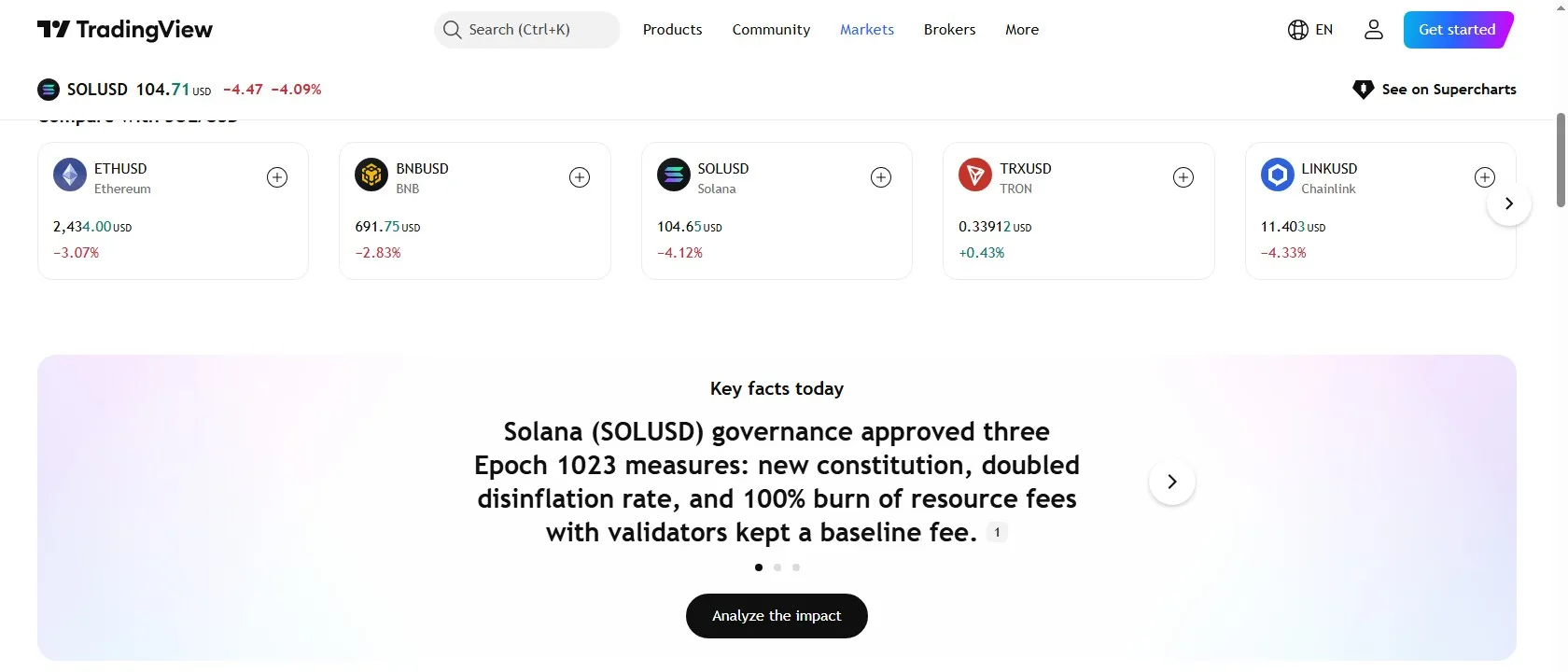Click the Key facts today heading
This screenshot has width=1568, height=672.
pos(777,389)
